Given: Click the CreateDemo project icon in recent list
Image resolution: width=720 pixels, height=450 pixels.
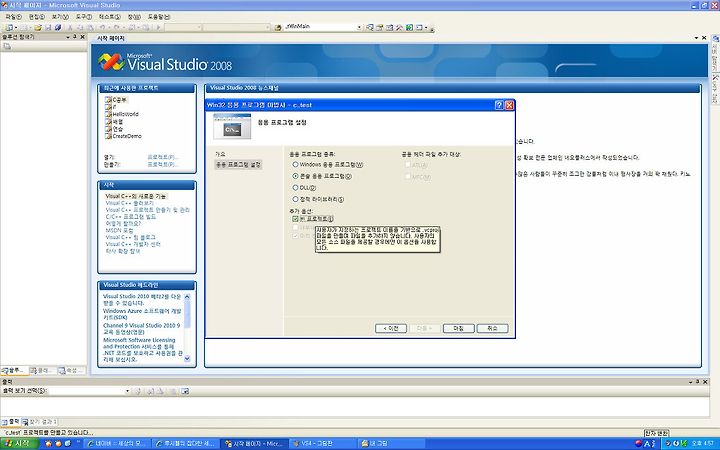Looking at the screenshot, I should (x=108, y=136).
